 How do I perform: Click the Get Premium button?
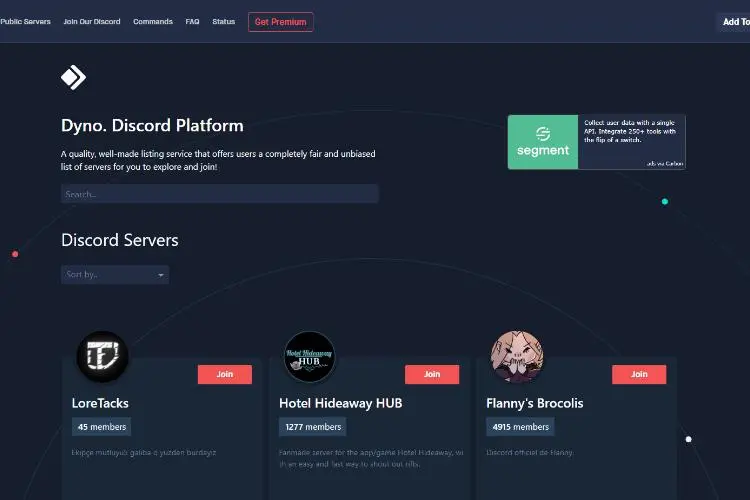[x=281, y=22]
